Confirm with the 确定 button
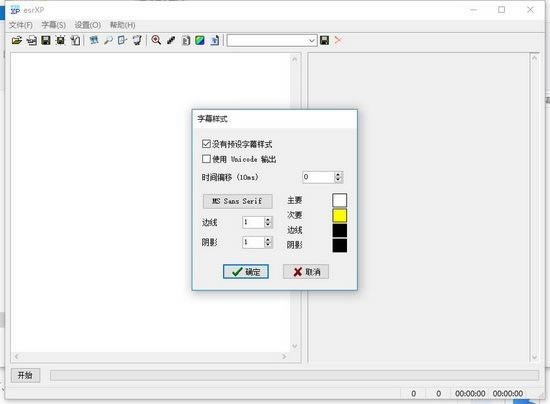 coord(246,272)
